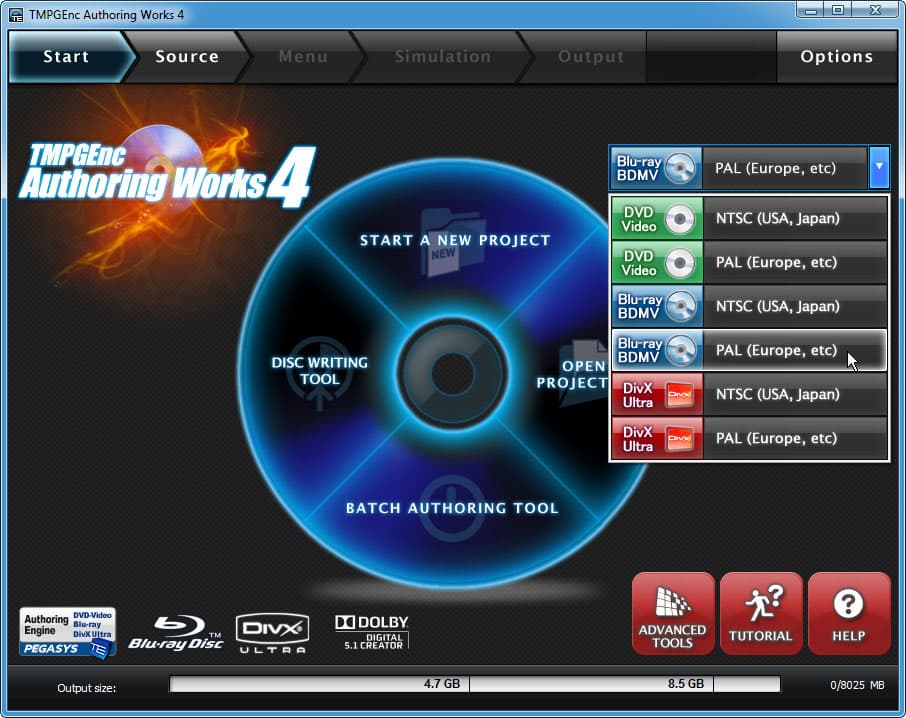This screenshot has width=906, height=718.
Task: Click Open Project on the disc
Action: click(x=572, y=374)
